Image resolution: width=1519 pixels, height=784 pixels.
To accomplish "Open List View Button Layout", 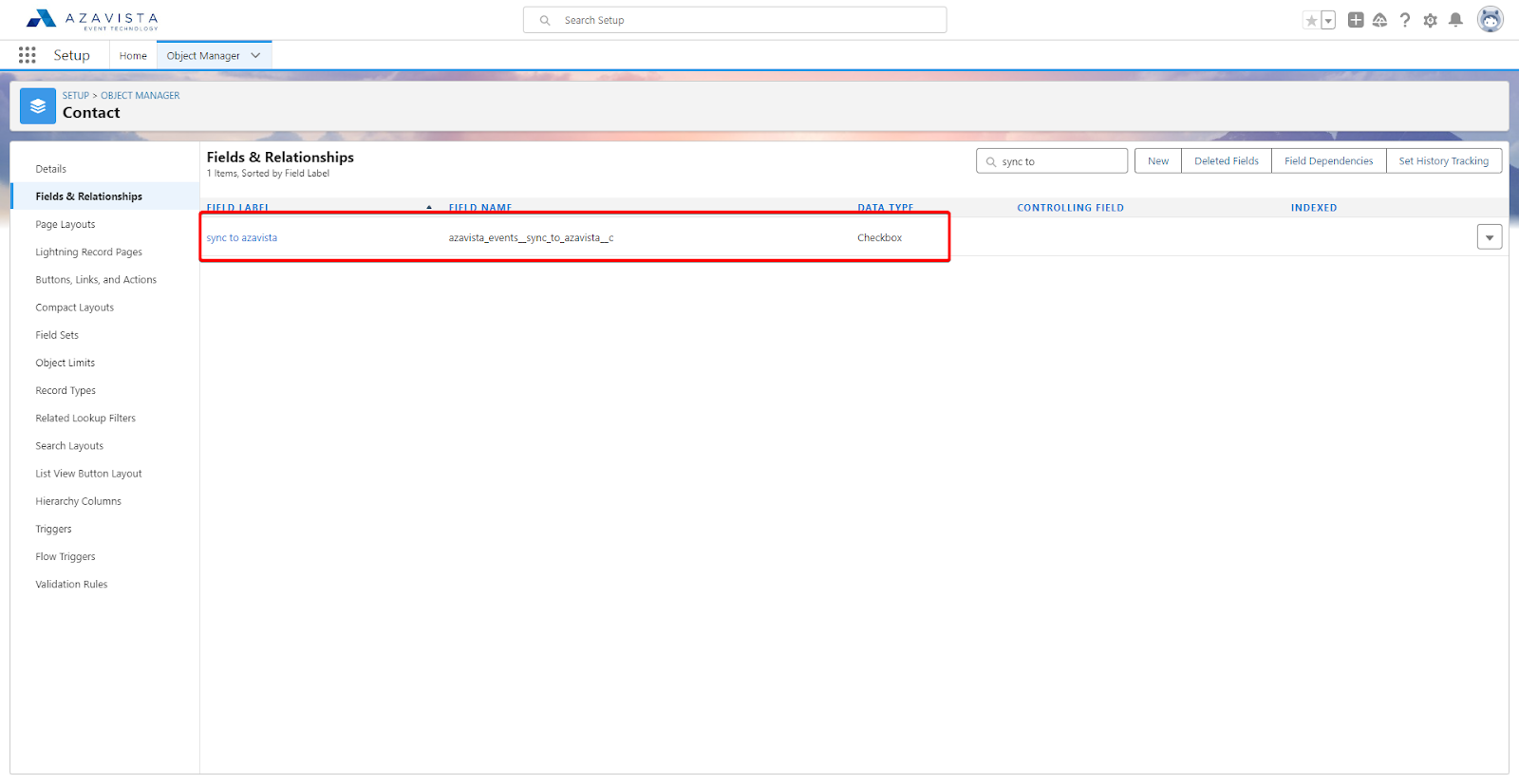I will [89, 474].
